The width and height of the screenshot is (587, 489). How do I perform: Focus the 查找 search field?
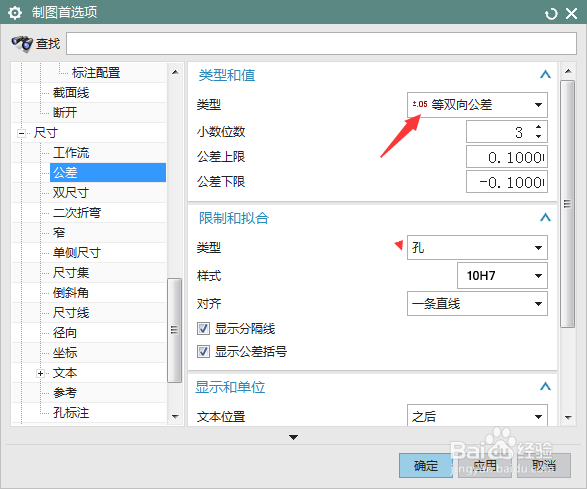point(321,43)
